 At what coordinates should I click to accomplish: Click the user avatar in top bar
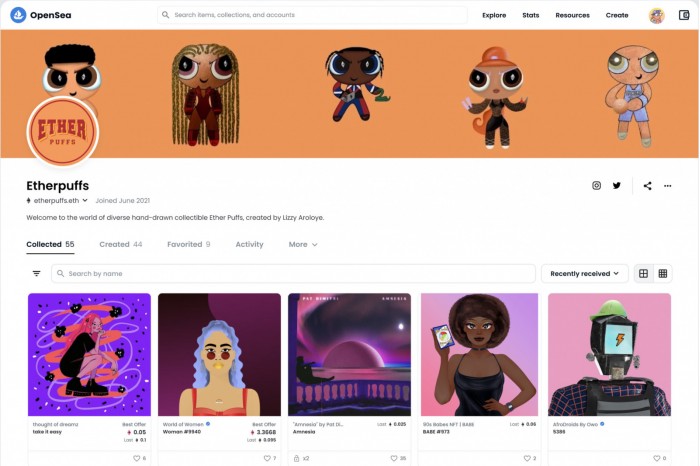click(656, 15)
